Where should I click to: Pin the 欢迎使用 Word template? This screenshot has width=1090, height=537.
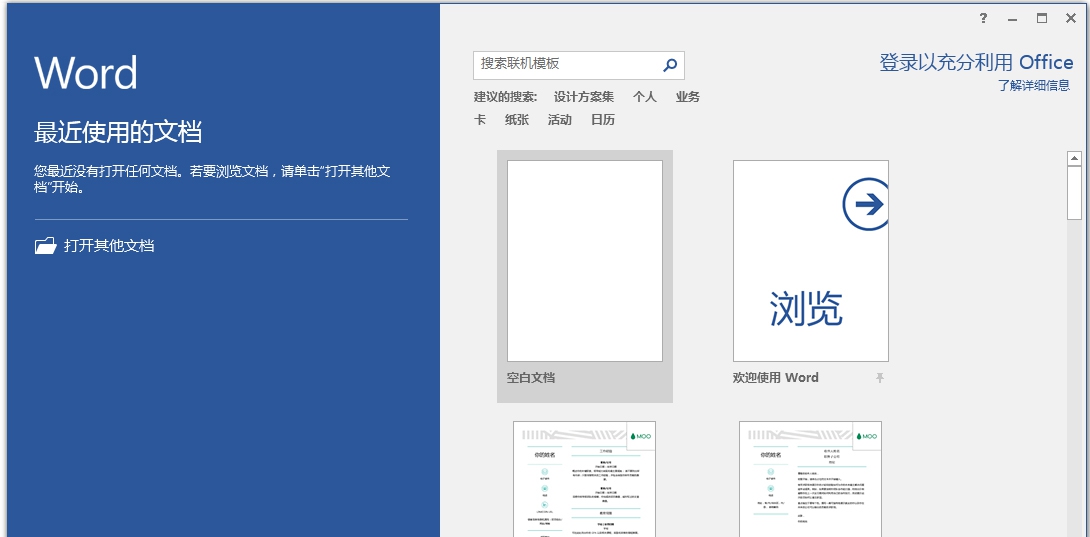point(880,378)
